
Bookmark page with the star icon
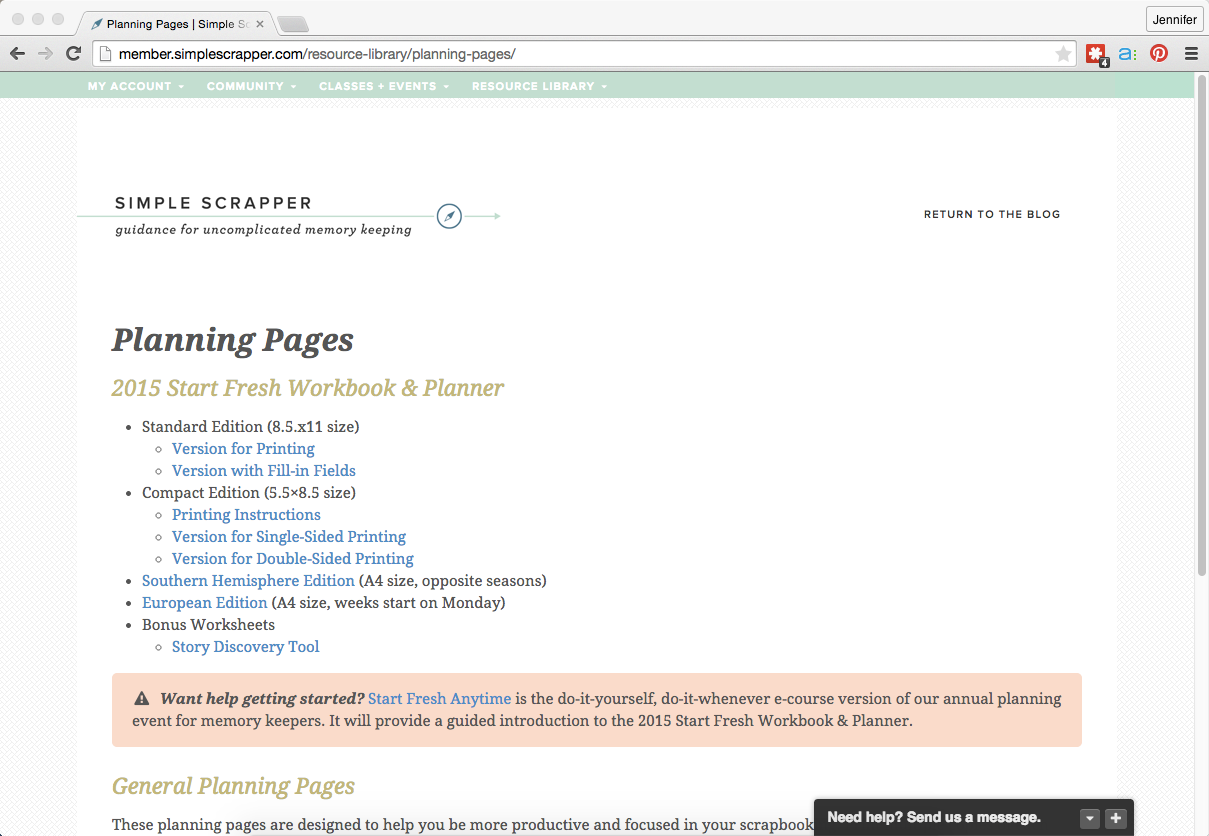[1063, 54]
